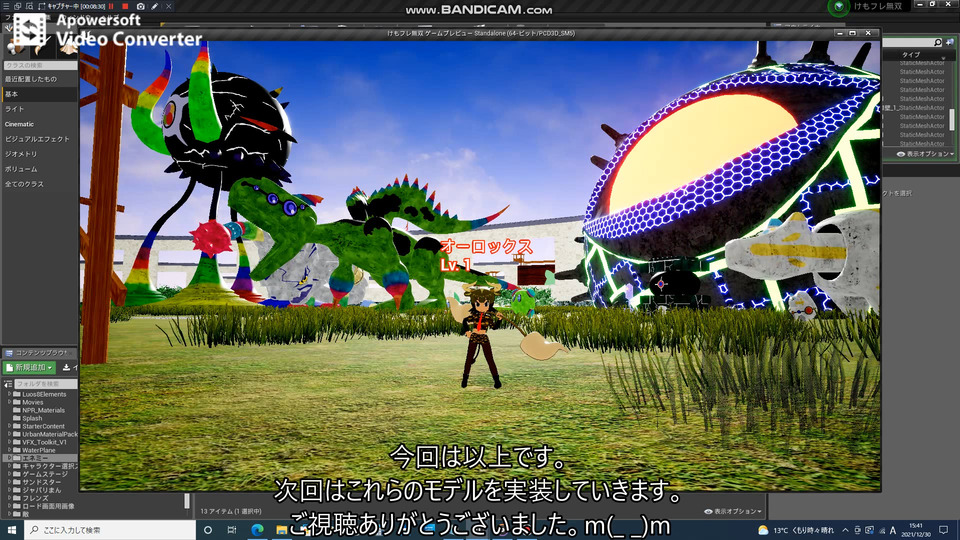The width and height of the screenshot is (960, 540).
Task: Minimize the game preview window
Action: [840, 33]
